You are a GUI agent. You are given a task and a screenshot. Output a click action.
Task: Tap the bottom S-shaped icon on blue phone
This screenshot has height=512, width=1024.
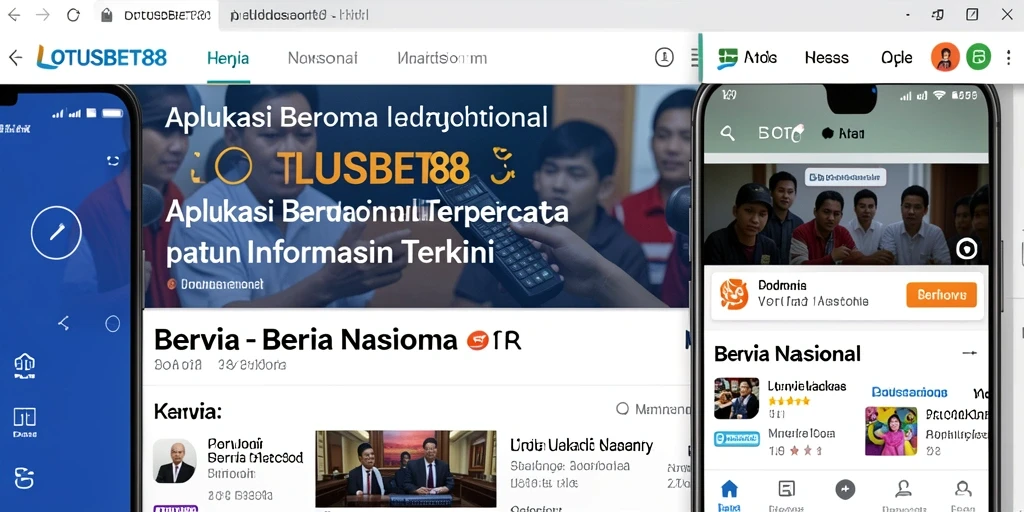24,478
